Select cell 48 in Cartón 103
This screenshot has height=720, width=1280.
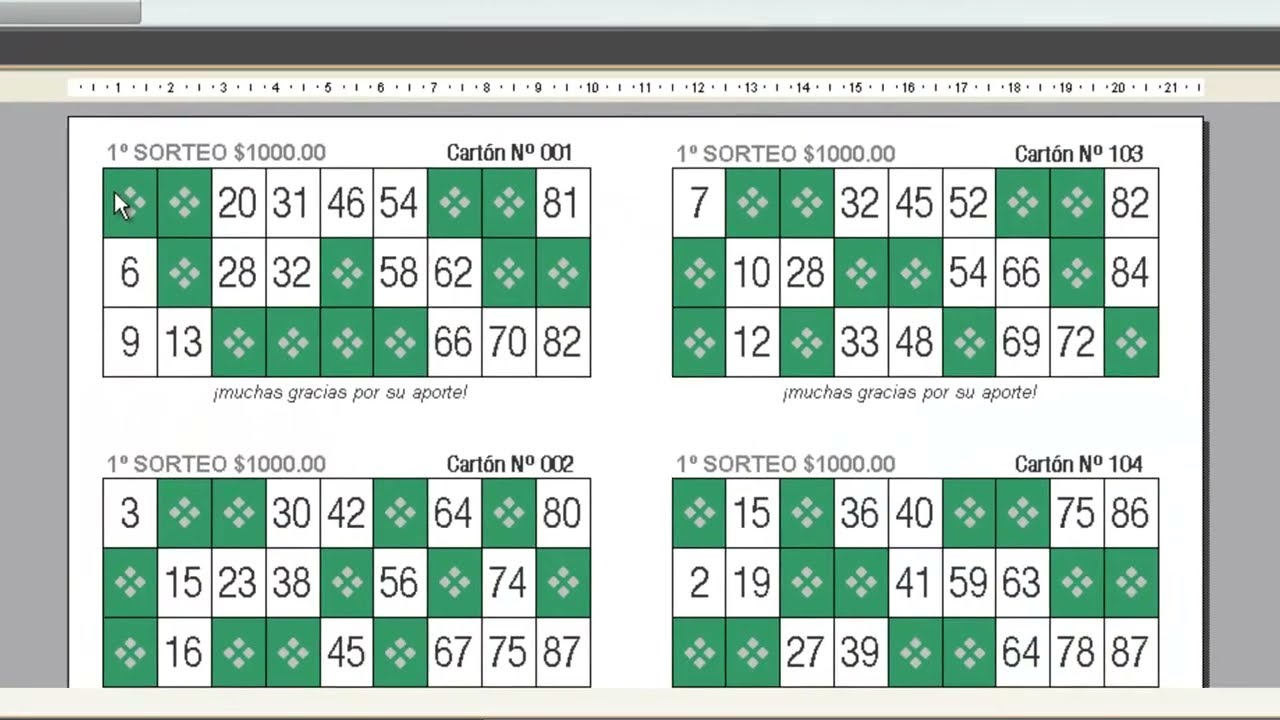[x=915, y=342]
